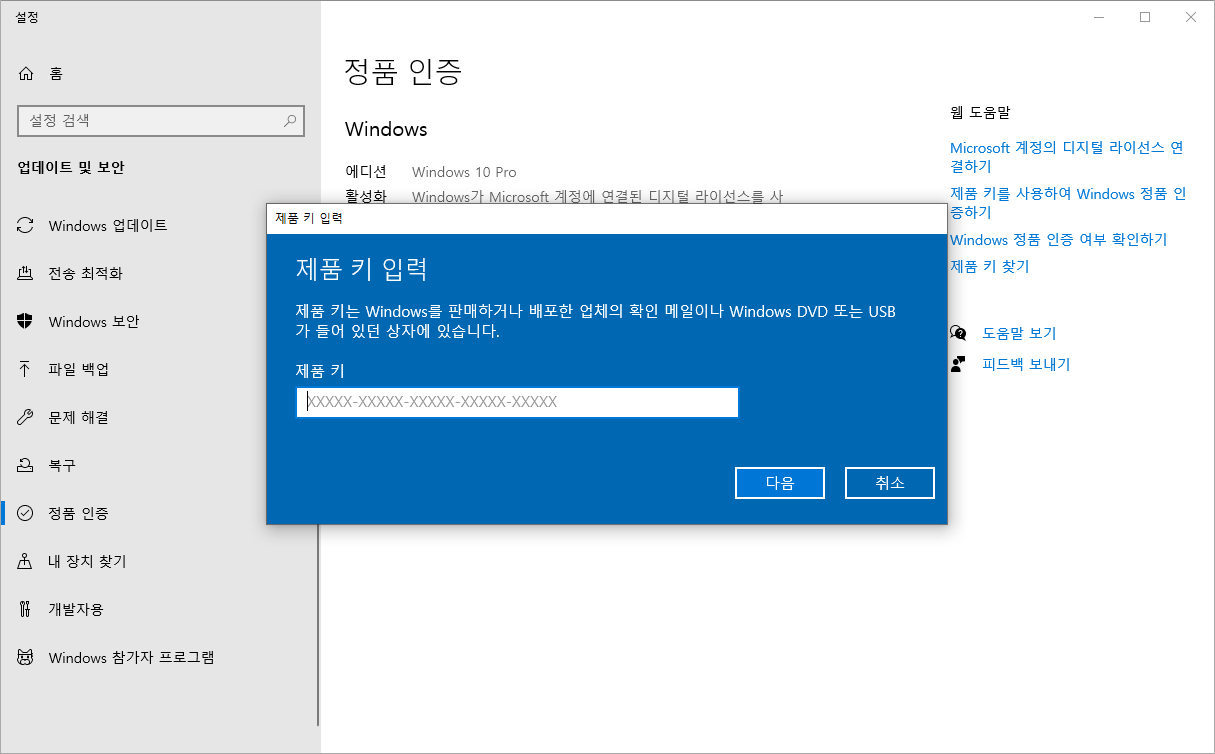
Task: Click the 에디션 label
Action: pyautogui.click(x=366, y=172)
